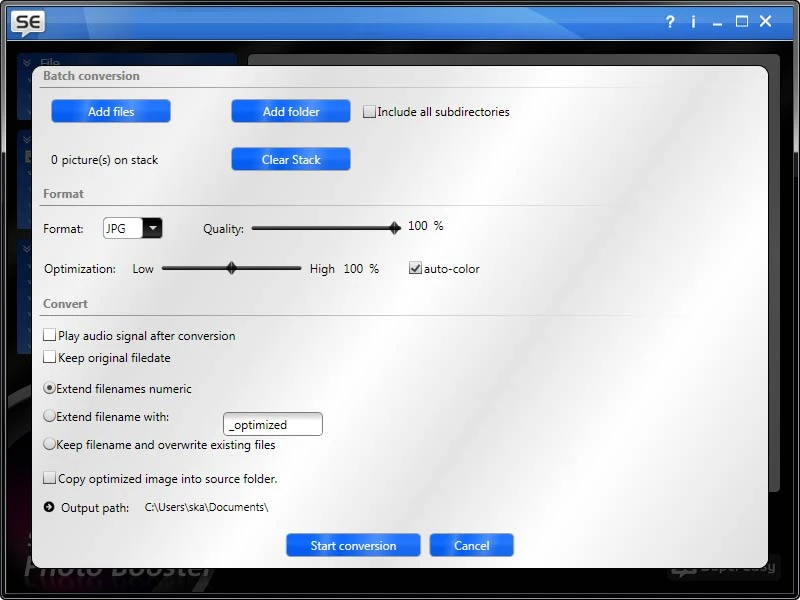Uncheck the auto-color checkbox

tap(415, 268)
